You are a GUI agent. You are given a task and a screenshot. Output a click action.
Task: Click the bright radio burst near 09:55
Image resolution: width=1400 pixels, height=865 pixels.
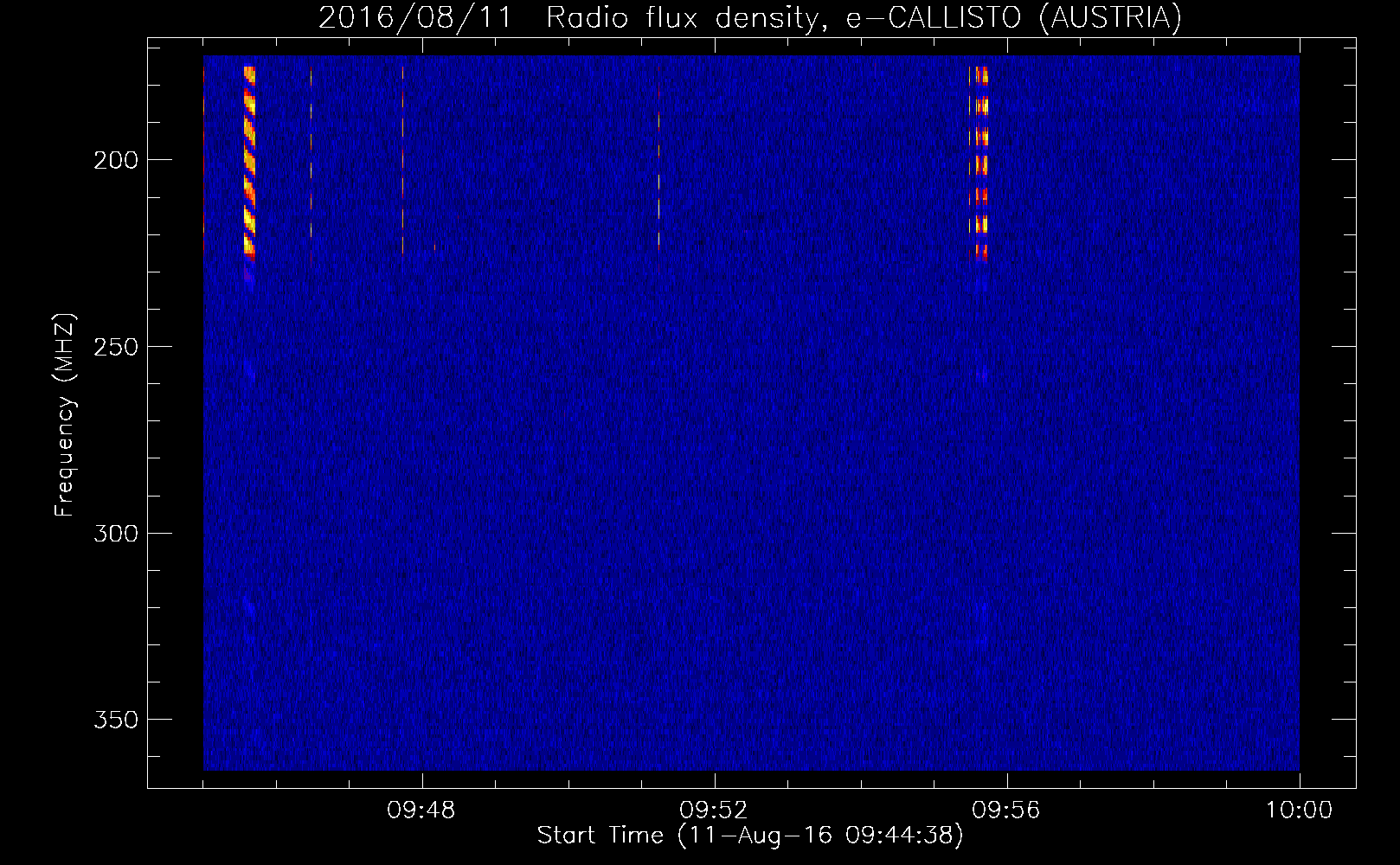coord(979,163)
